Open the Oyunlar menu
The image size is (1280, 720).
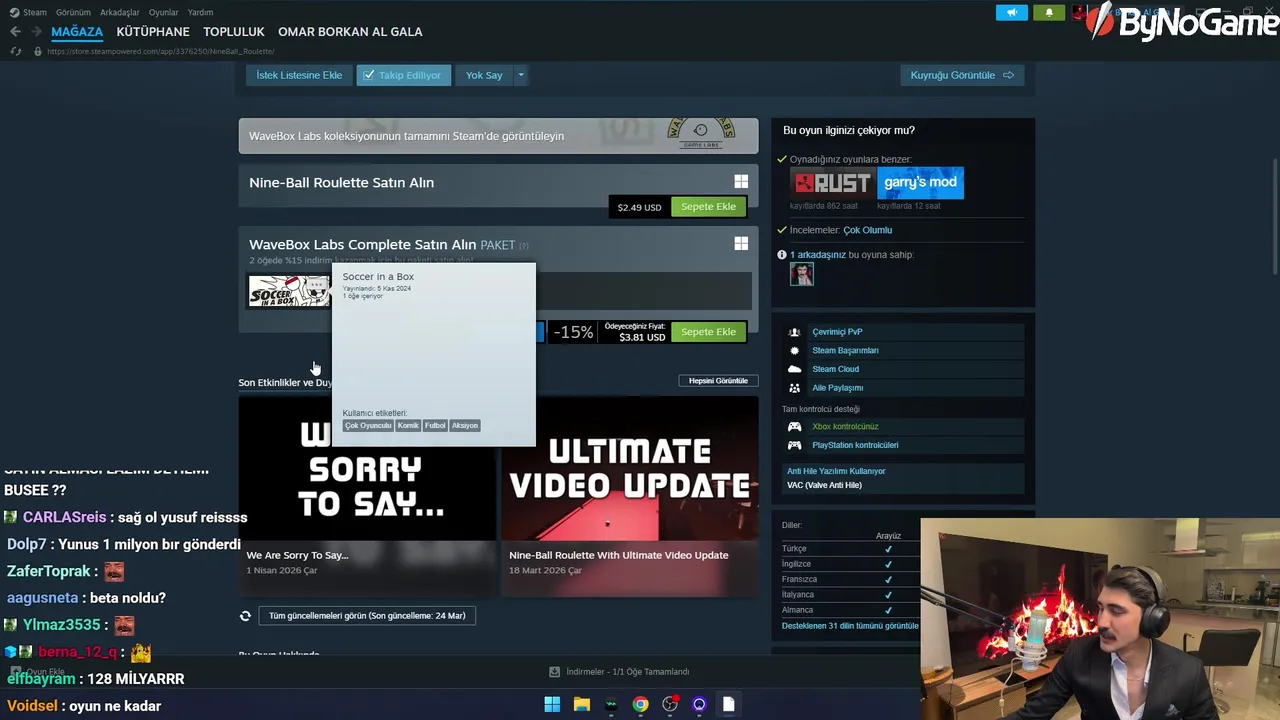click(x=163, y=12)
